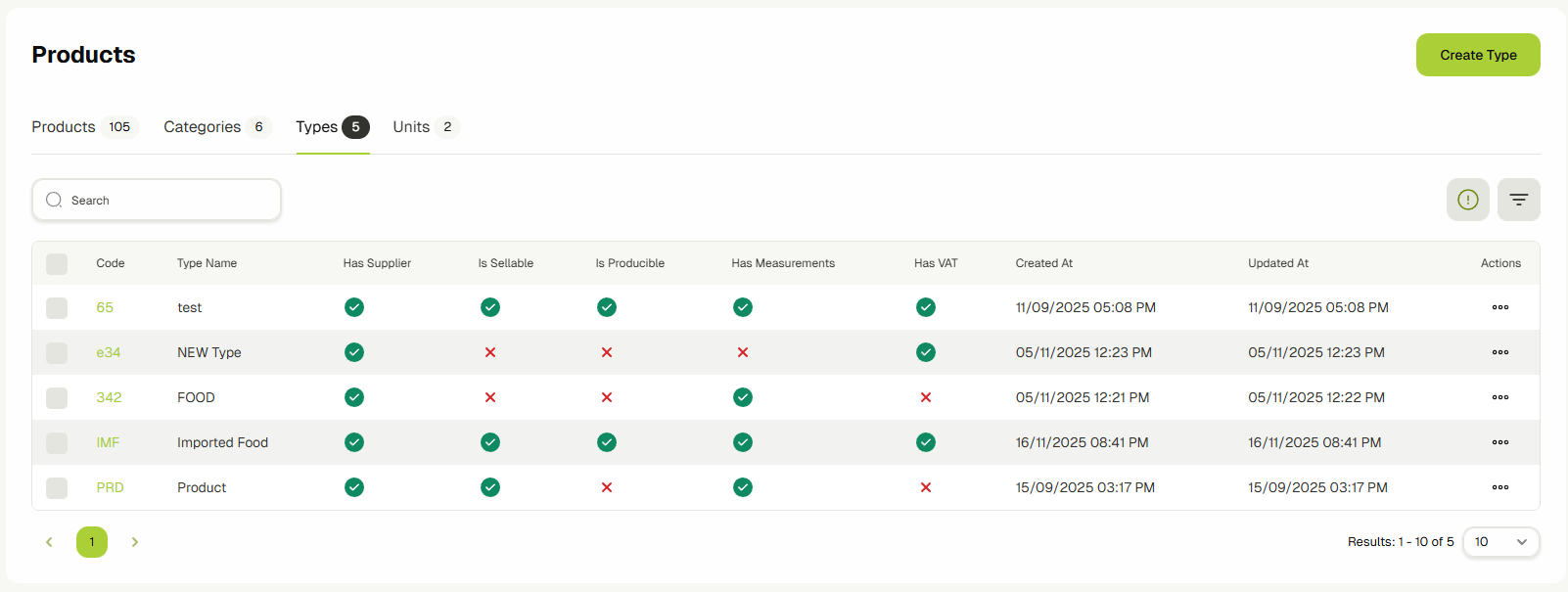Viewport: 1568px width, 592px height.
Task: Expand row options for Product row
Action: coord(1499,487)
